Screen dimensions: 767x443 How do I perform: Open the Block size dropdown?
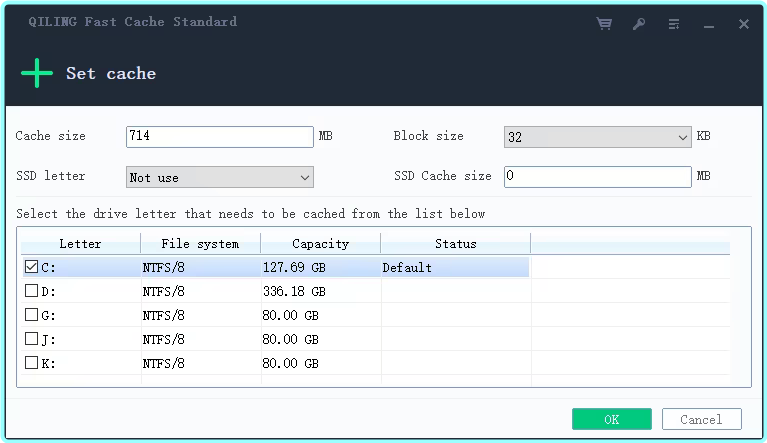click(598, 137)
